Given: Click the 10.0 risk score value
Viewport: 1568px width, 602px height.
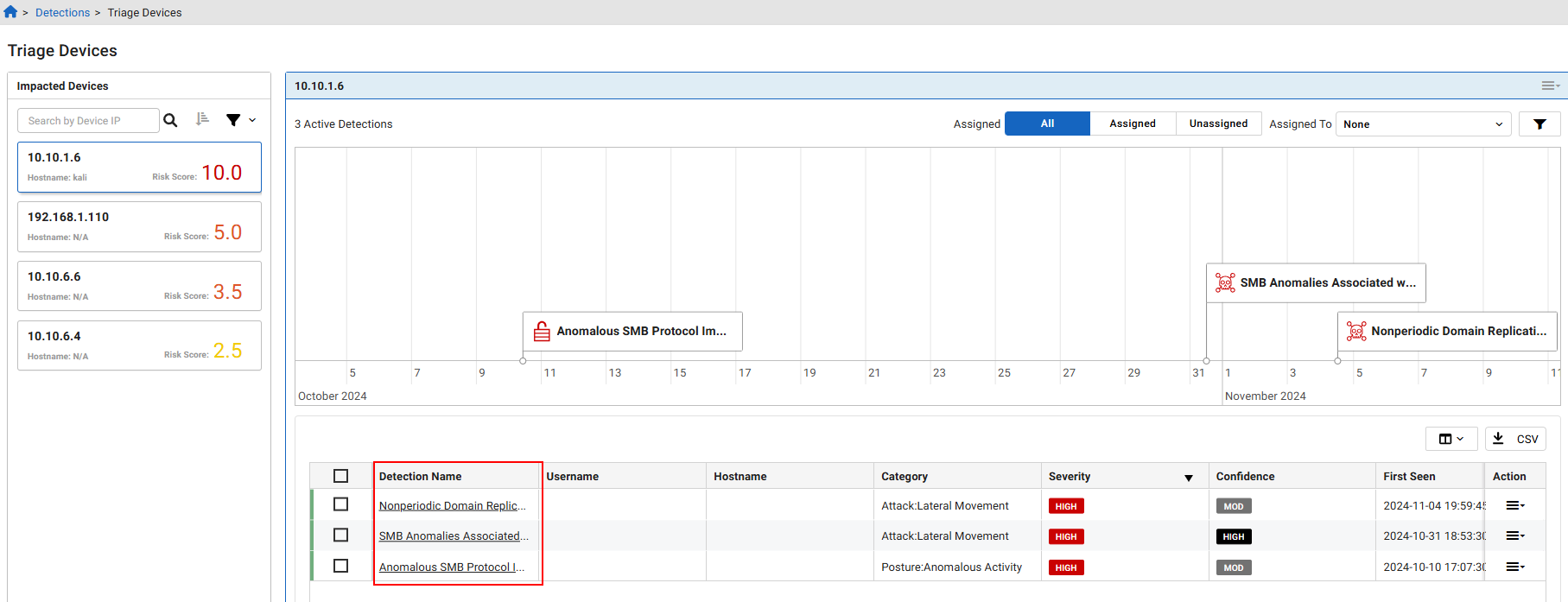Looking at the screenshot, I should click(x=222, y=173).
